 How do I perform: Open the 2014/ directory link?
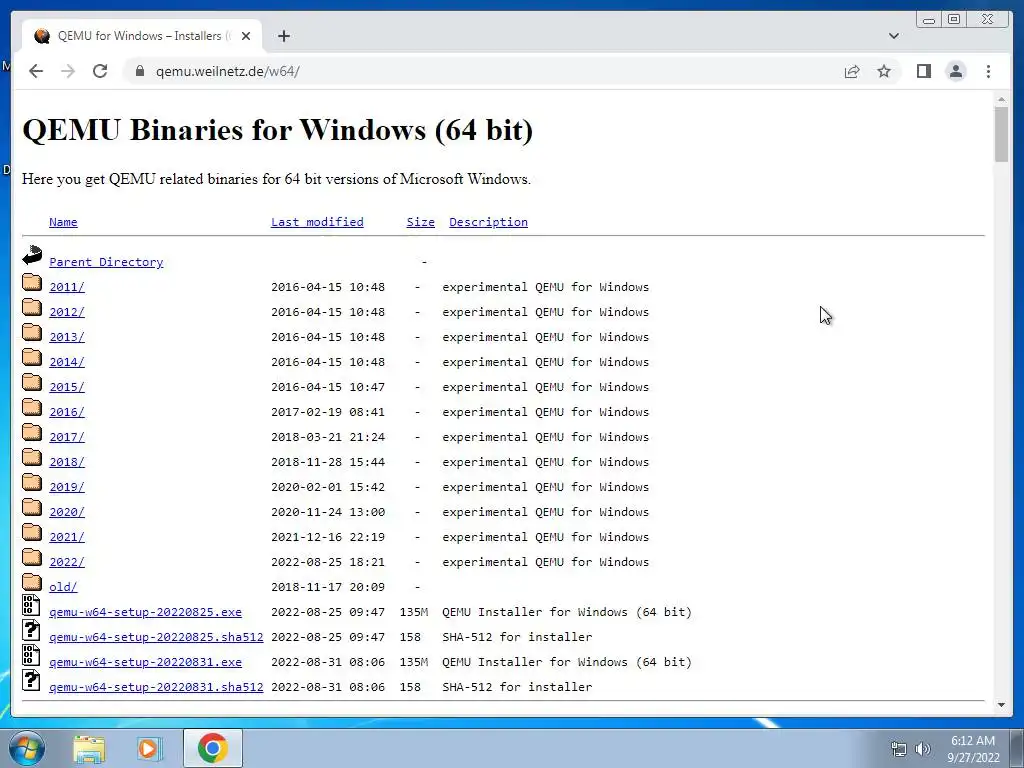click(67, 362)
